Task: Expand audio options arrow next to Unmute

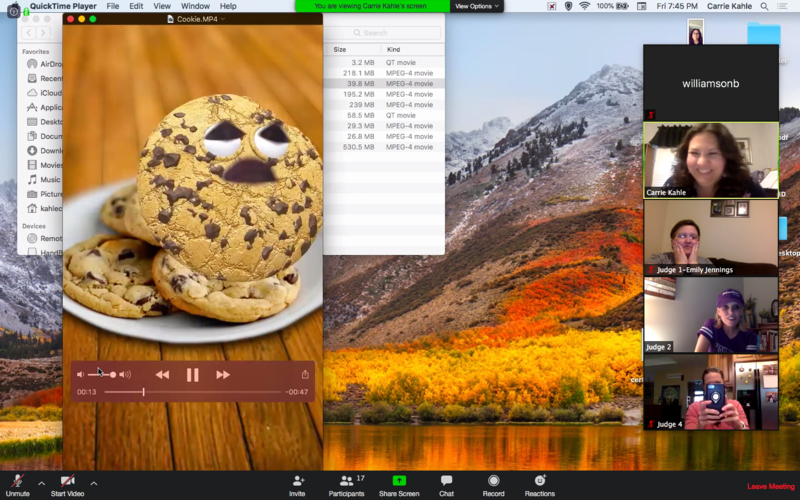Action: click(x=41, y=483)
